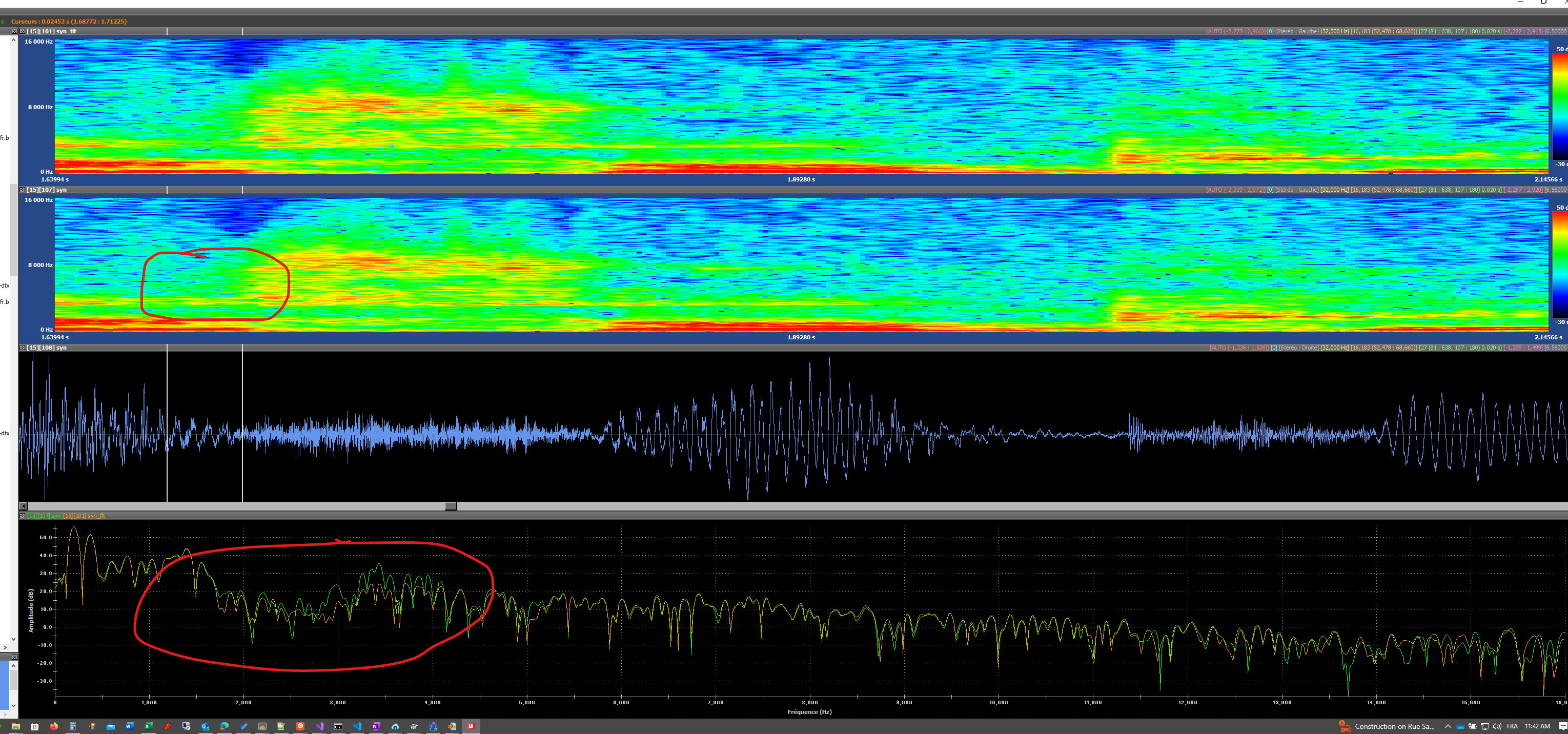Viewport: 1568px width, 734px height.
Task: Click the view icon beside [15][101] syn_flt
Action: pyautogui.click(x=23, y=31)
